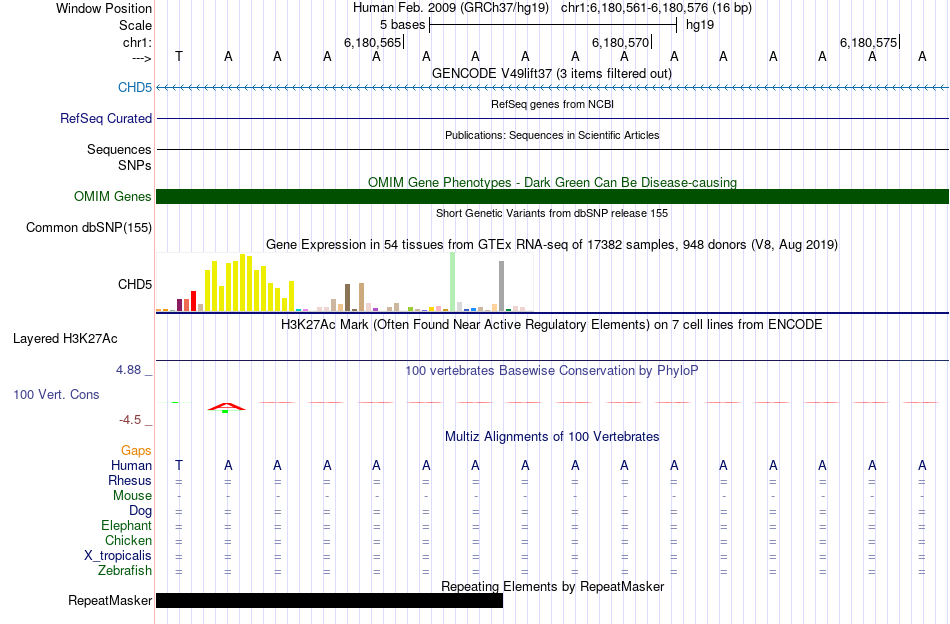Click the tall gray GTEx expression bar

(x=501, y=286)
